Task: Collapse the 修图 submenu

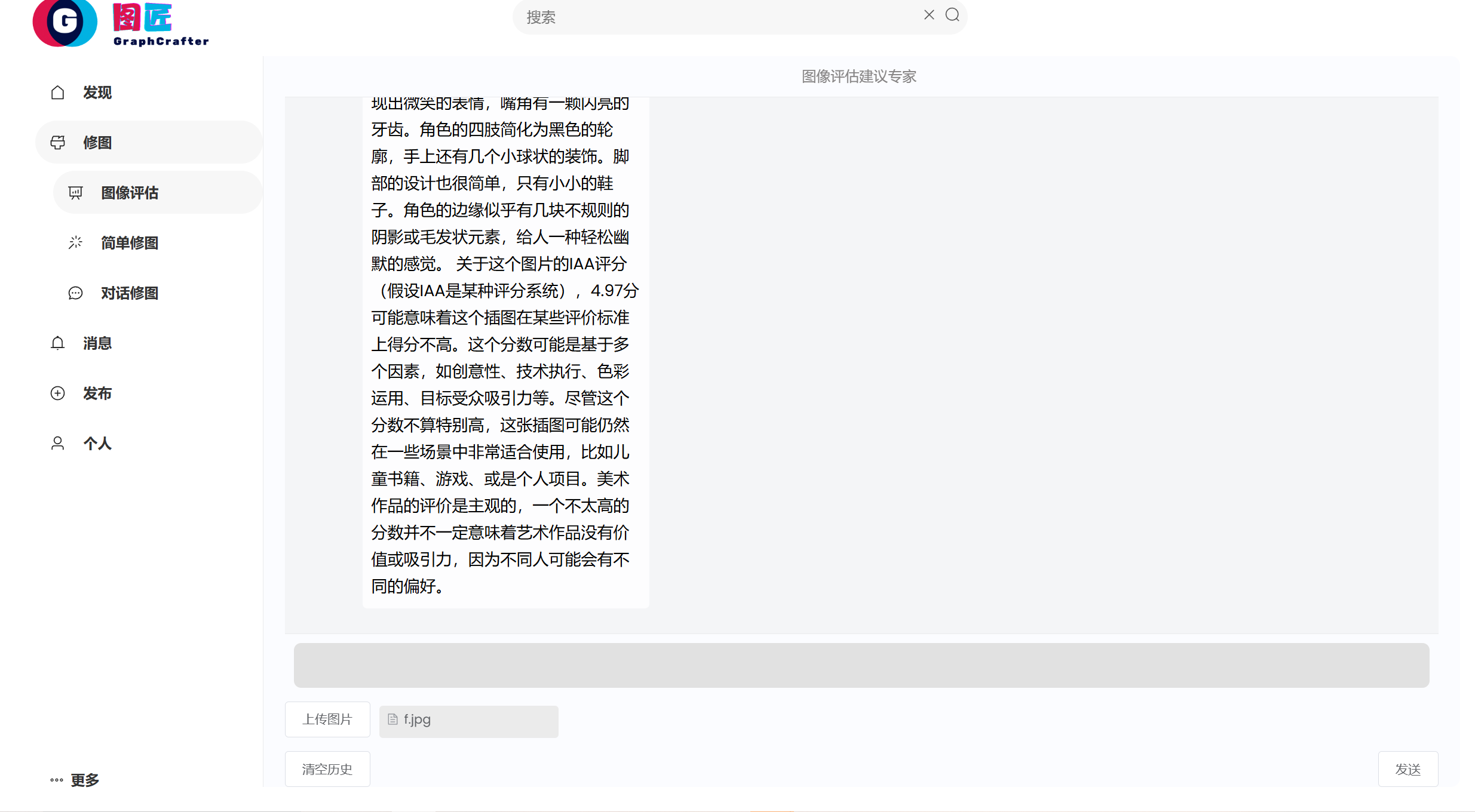Action: [149, 143]
